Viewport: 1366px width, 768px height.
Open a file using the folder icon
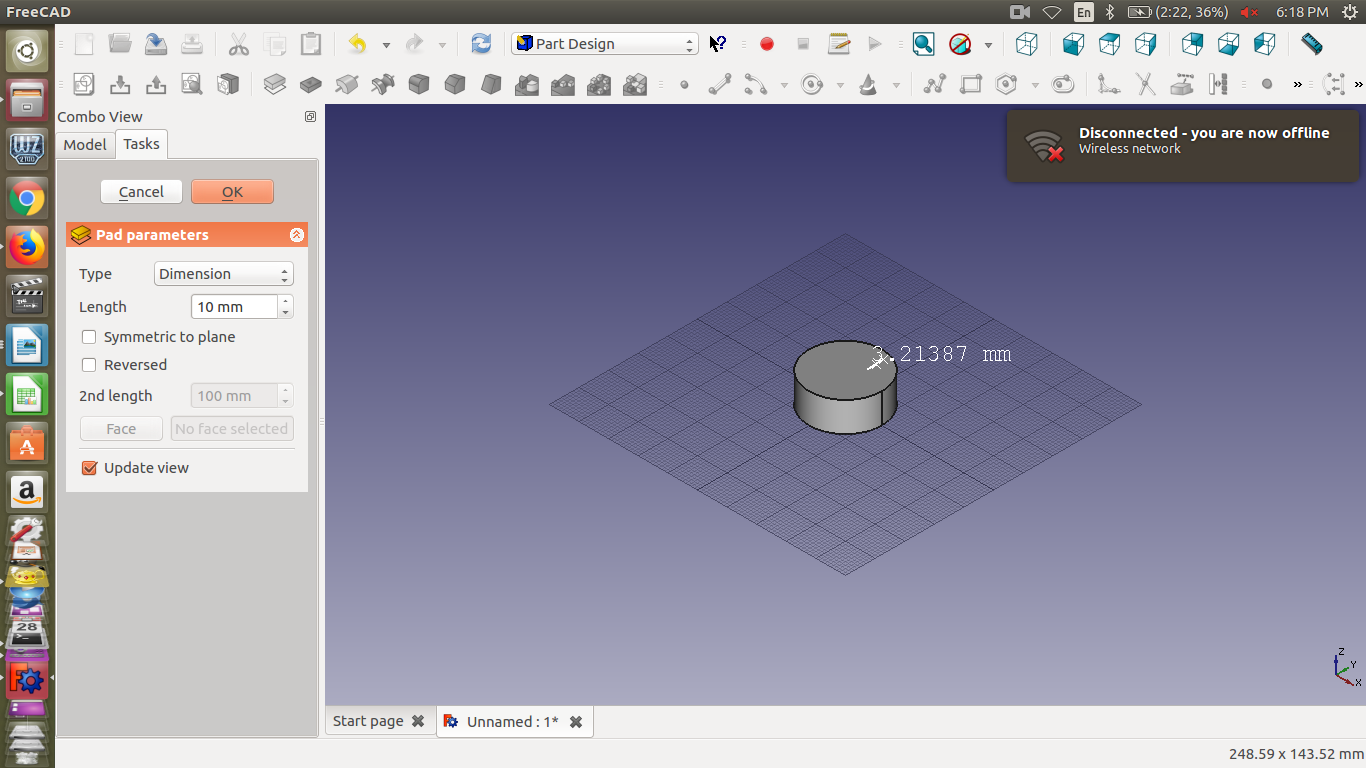click(120, 44)
